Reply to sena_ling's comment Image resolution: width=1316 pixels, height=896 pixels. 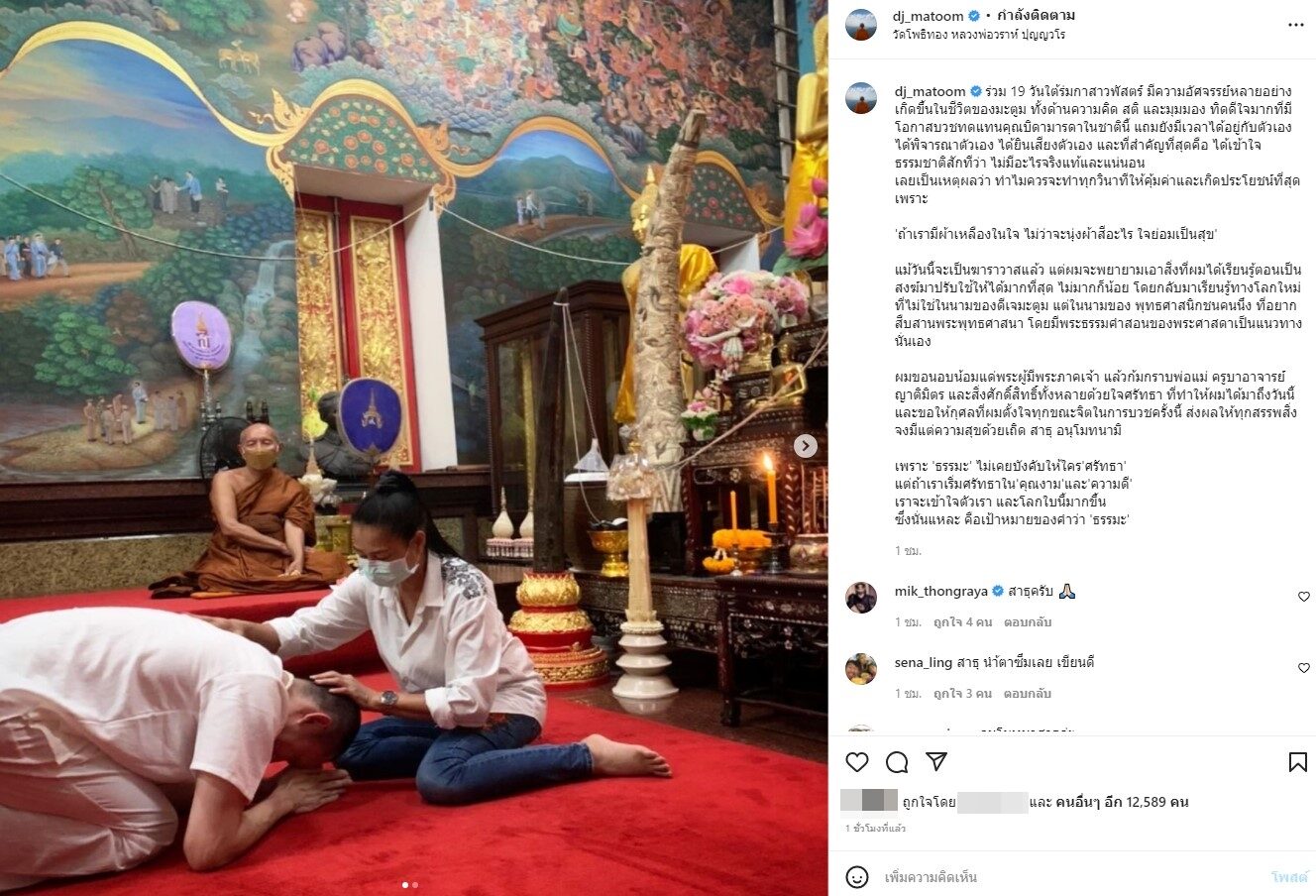tap(1028, 694)
